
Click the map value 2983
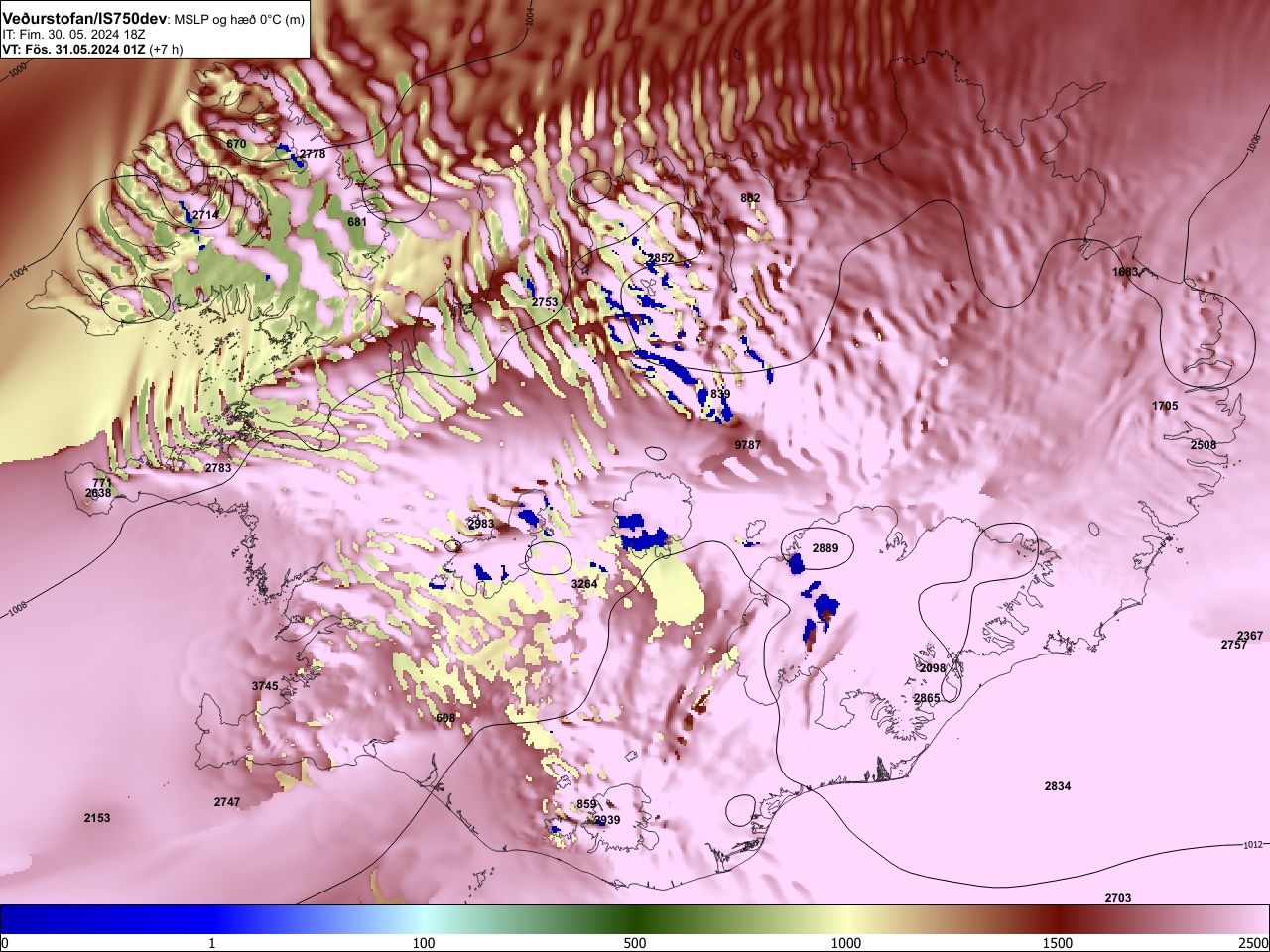pos(480,524)
